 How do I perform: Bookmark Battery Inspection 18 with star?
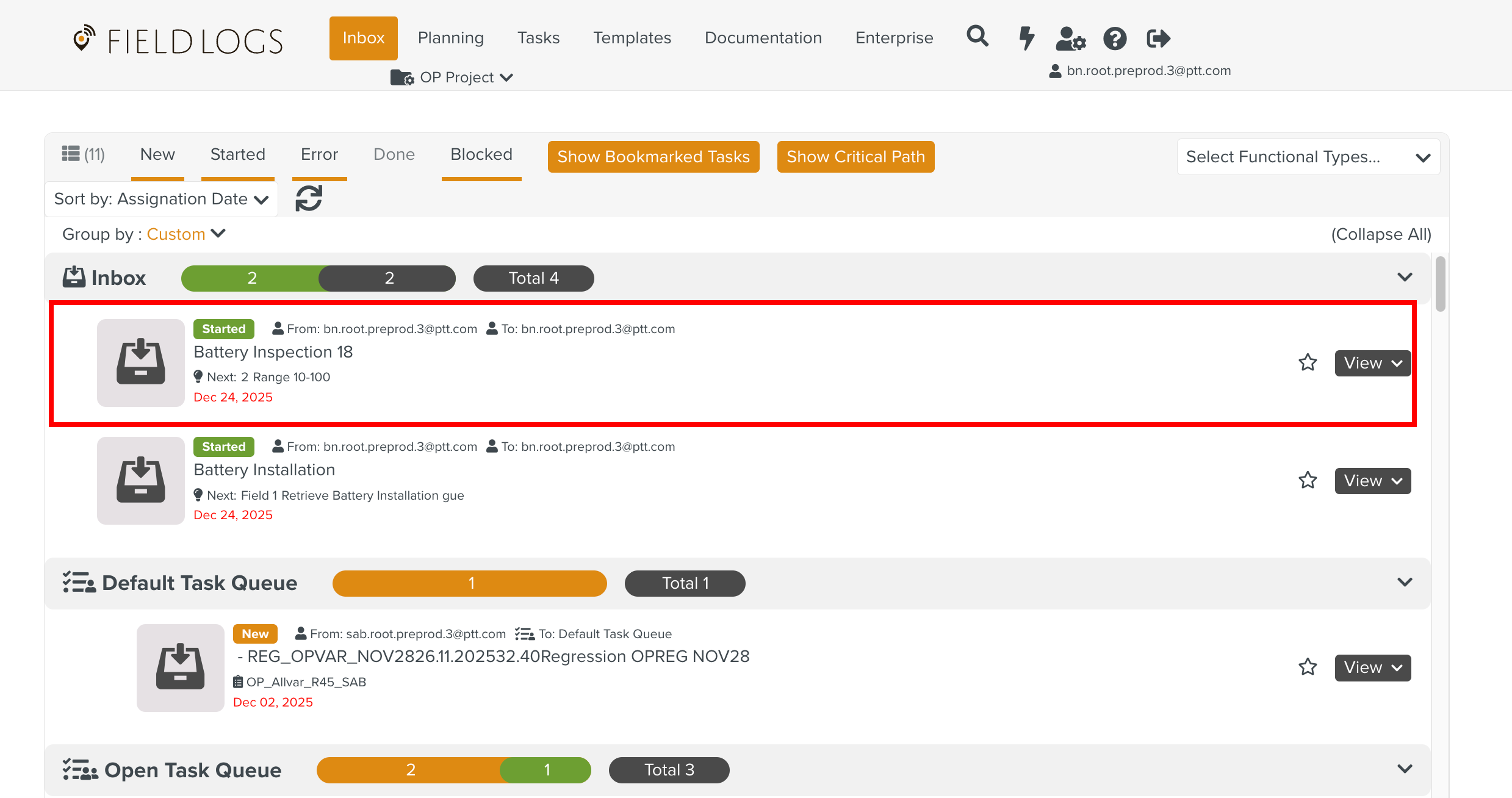1308,363
